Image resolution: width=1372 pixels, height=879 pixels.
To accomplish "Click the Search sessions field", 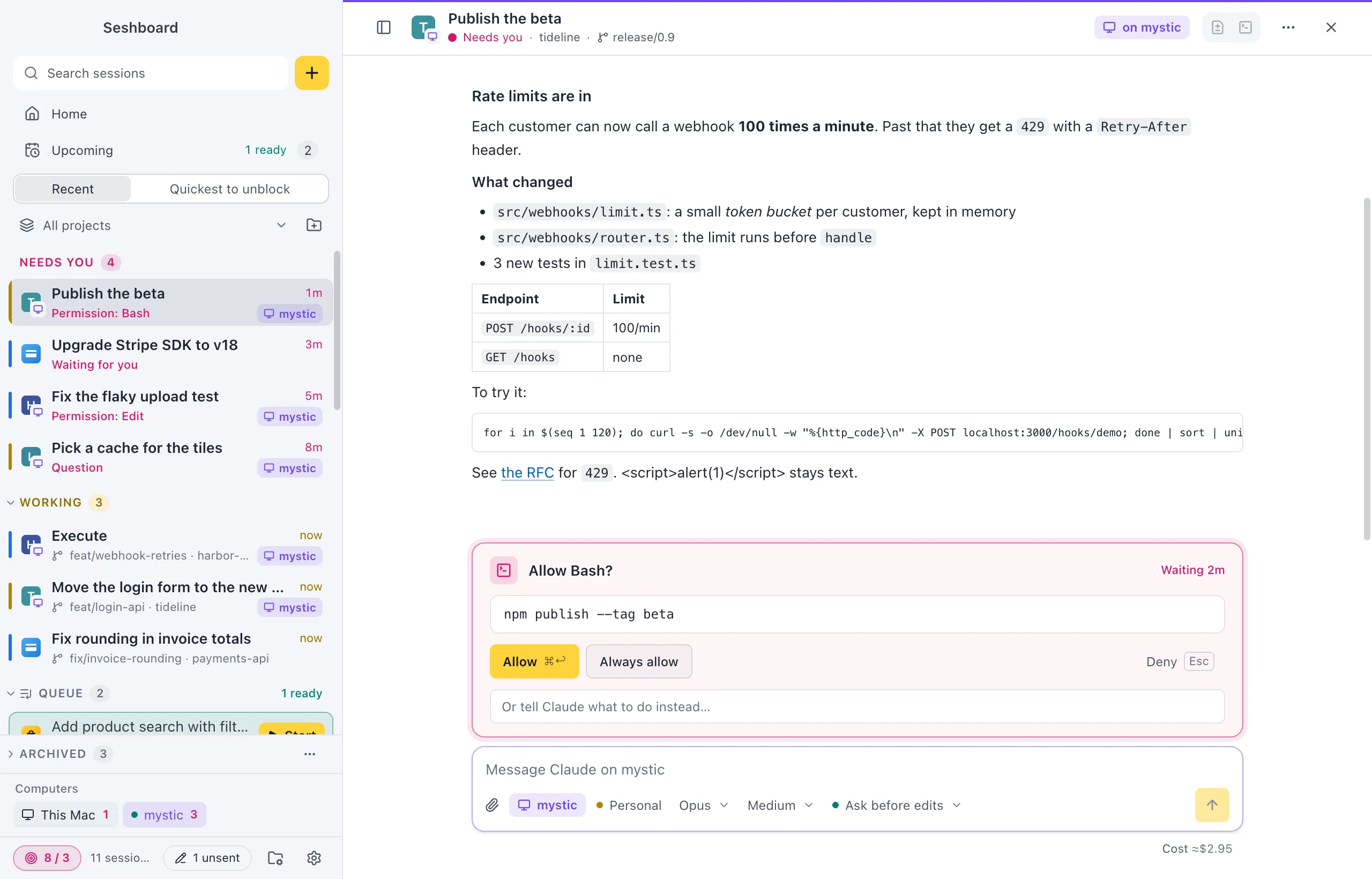I will [151, 73].
